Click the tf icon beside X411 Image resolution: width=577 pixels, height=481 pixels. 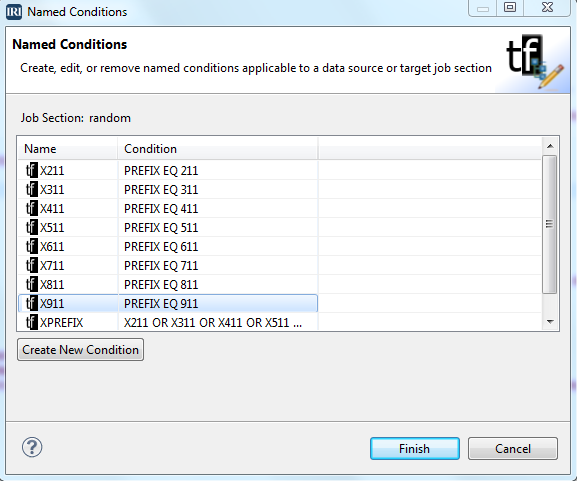pos(32,209)
